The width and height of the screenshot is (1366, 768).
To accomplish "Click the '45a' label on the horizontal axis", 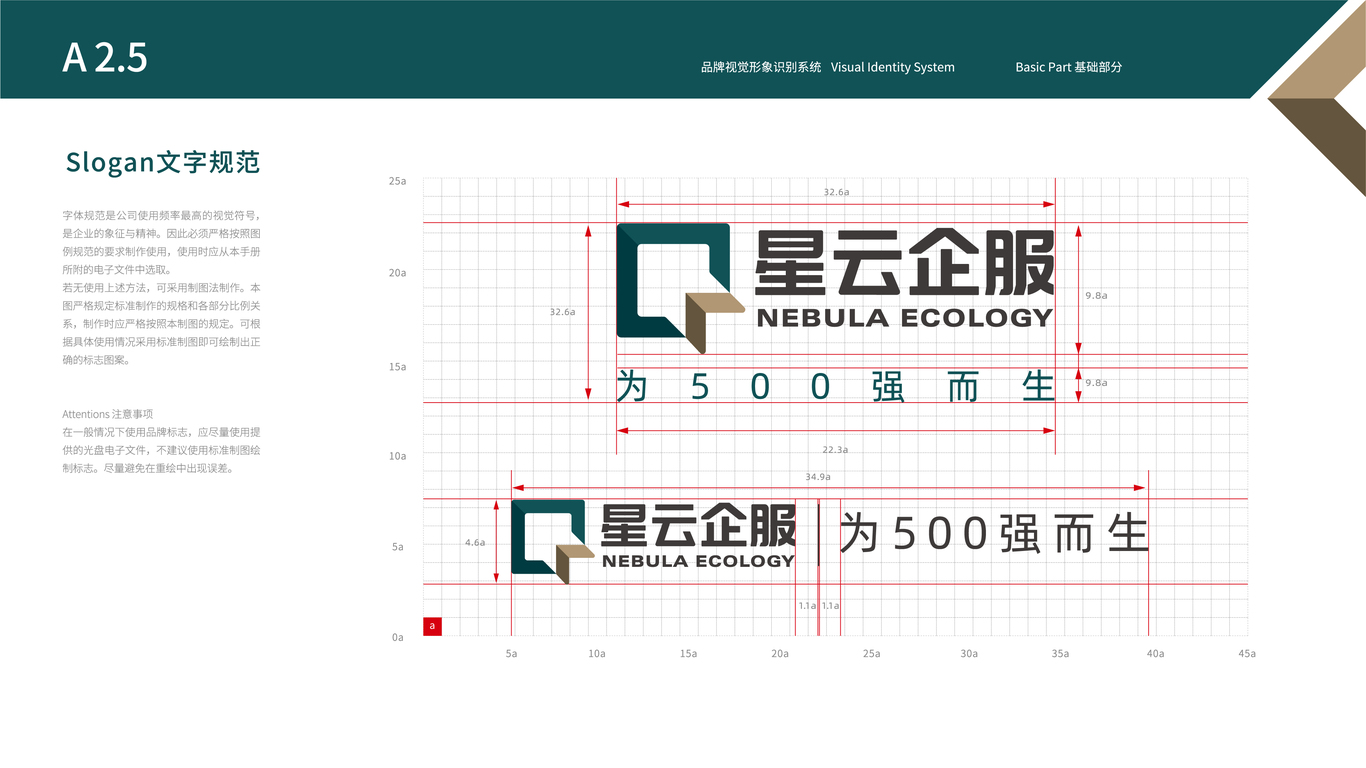I will coord(1246,654).
